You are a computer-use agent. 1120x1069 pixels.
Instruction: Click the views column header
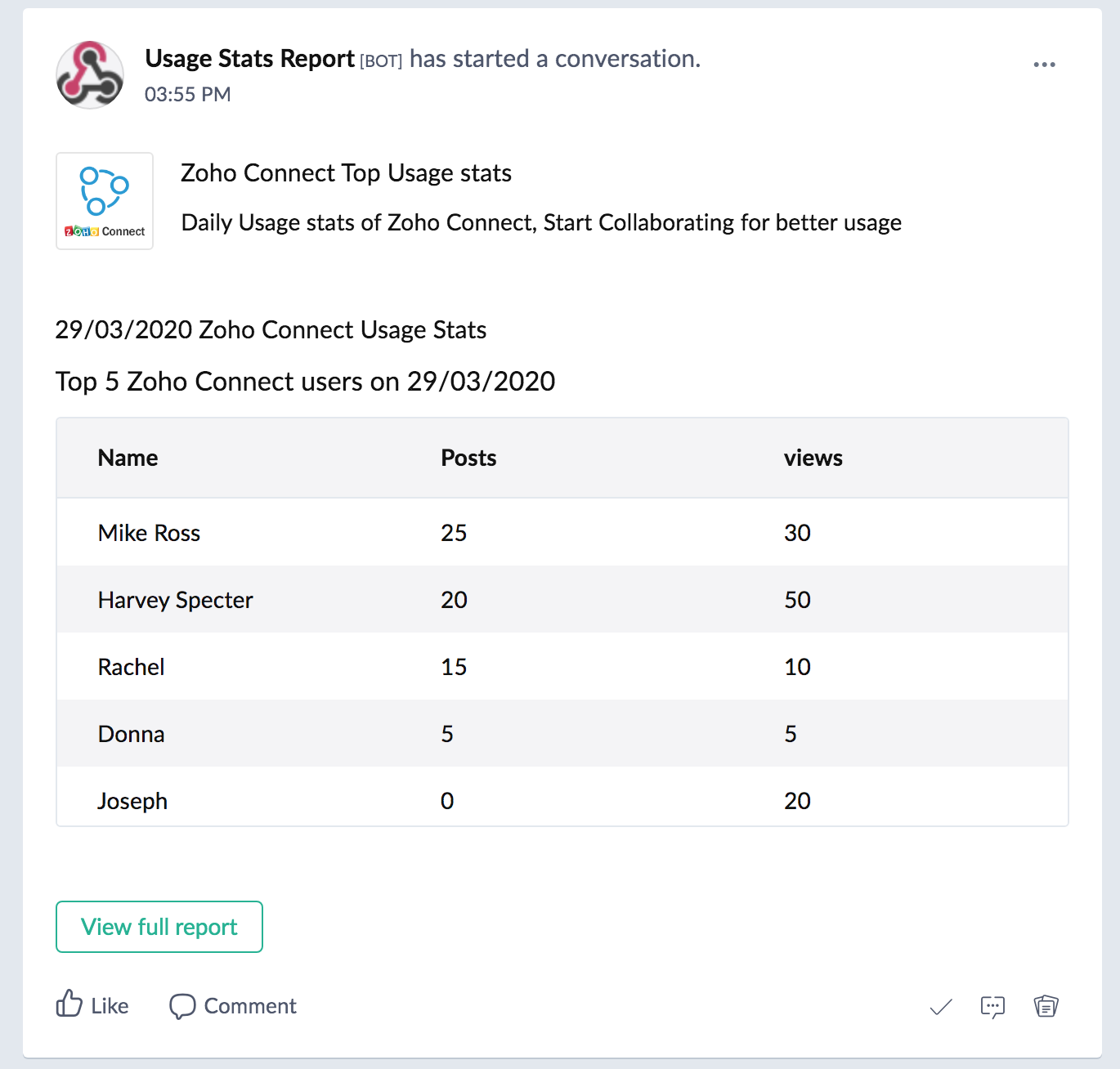click(x=813, y=458)
